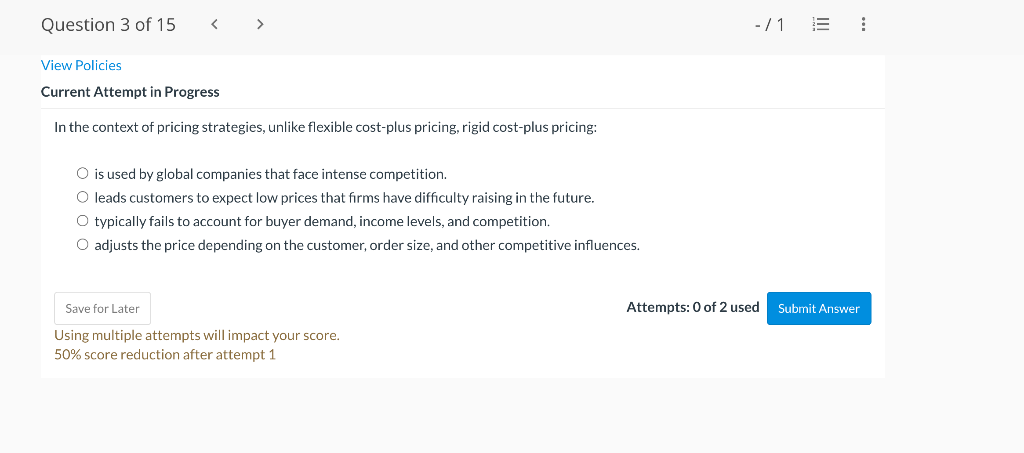Open the View Policies link
This screenshot has width=1024, height=453.
pos(81,65)
